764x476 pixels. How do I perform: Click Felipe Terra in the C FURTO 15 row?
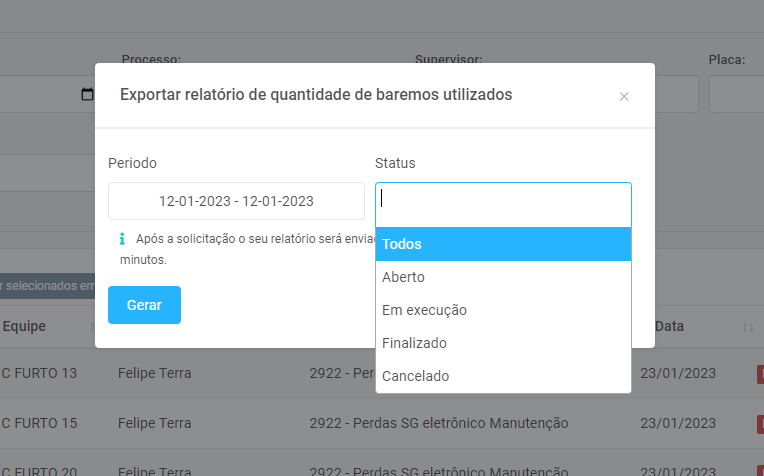(x=154, y=423)
